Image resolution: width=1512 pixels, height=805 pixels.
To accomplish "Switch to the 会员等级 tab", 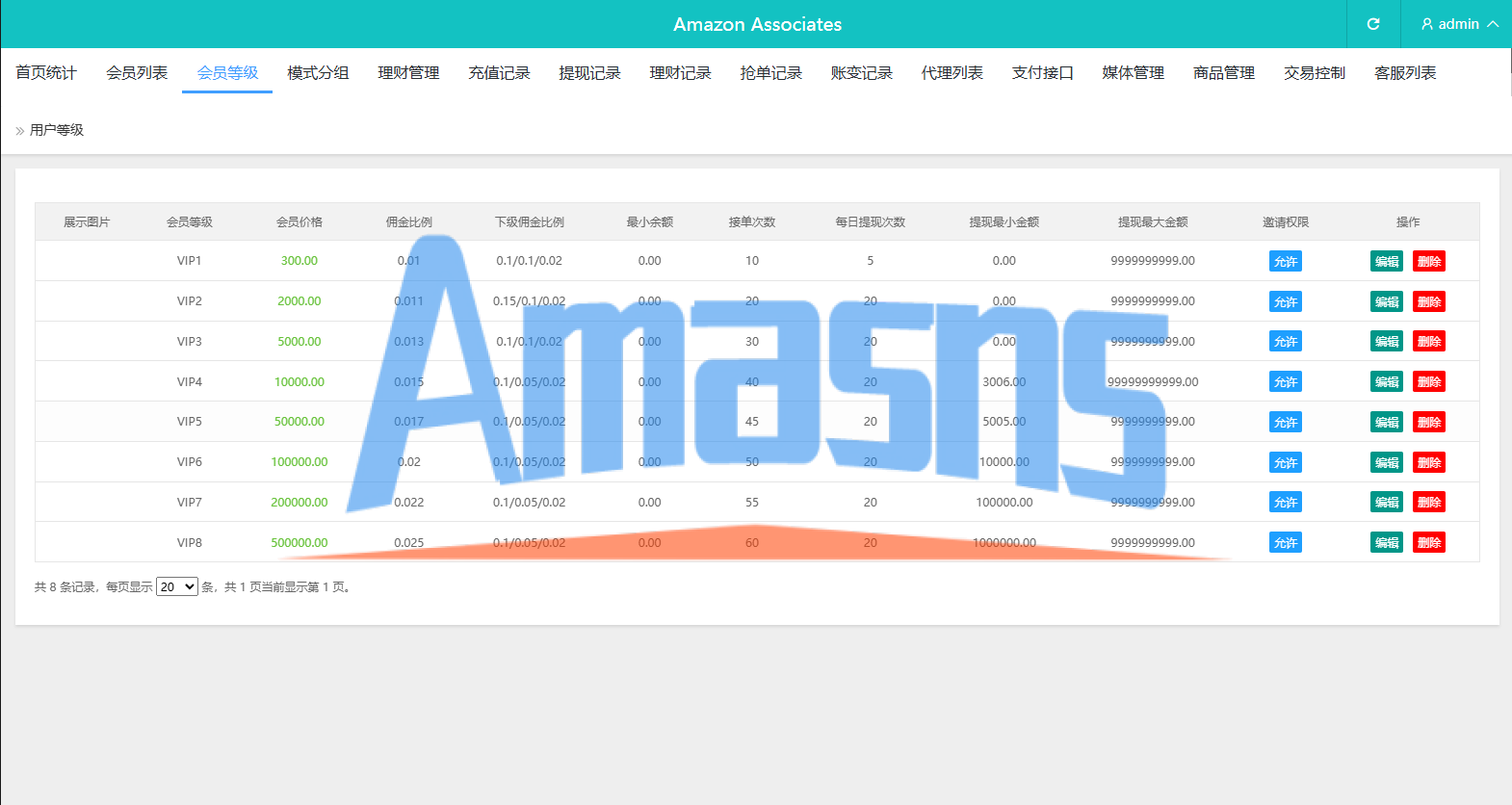I will coord(227,73).
